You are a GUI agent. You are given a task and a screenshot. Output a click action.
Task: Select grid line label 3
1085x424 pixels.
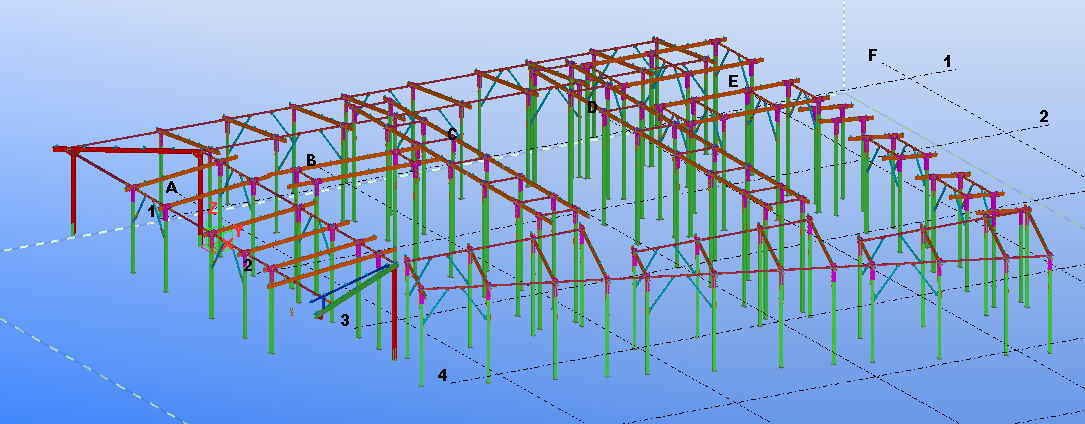click(344, 320)
